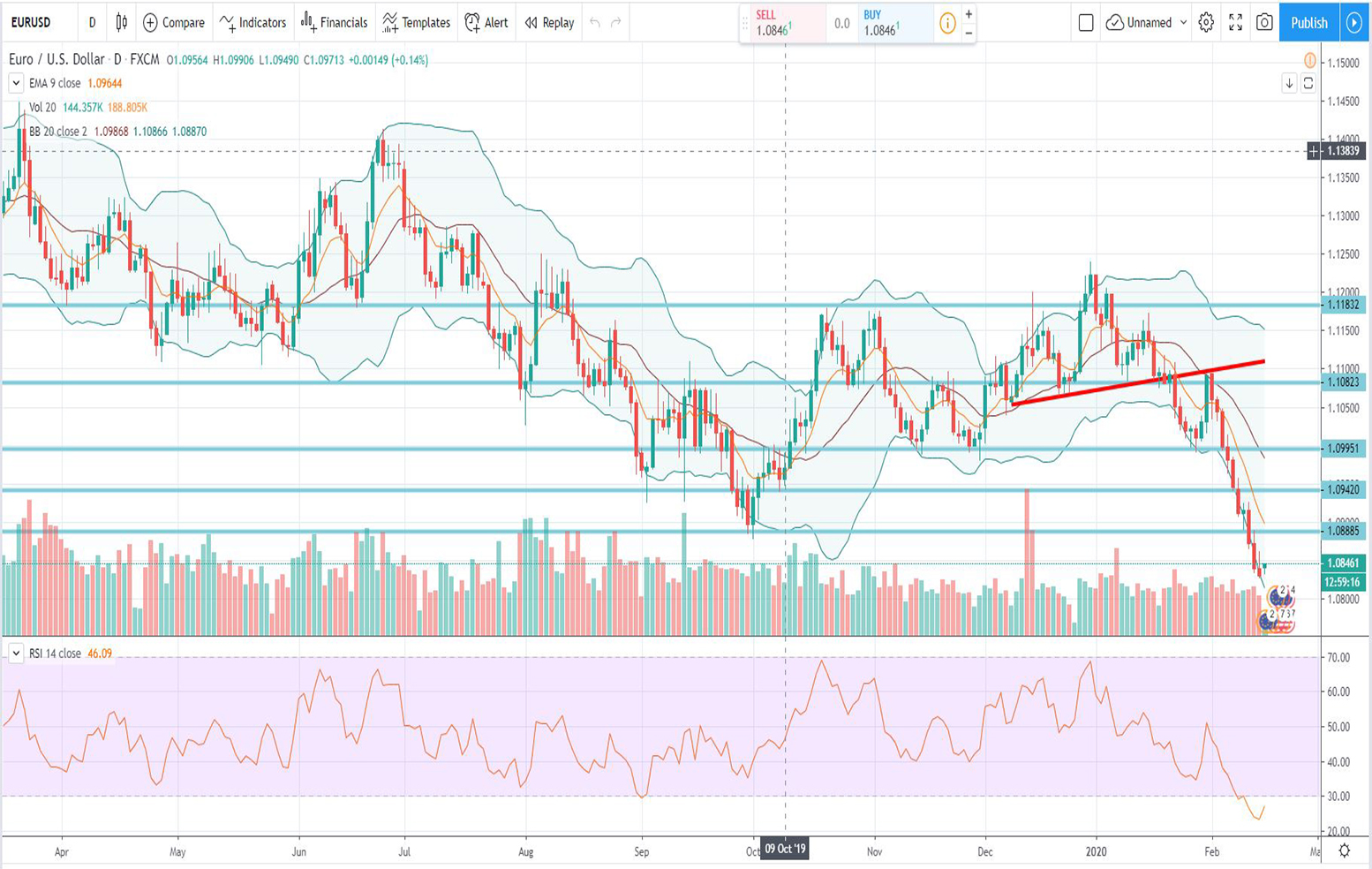Expand the Unnamed layout dropdown arrow
Screen dimensions: 1372x869
click(1183, 23)
